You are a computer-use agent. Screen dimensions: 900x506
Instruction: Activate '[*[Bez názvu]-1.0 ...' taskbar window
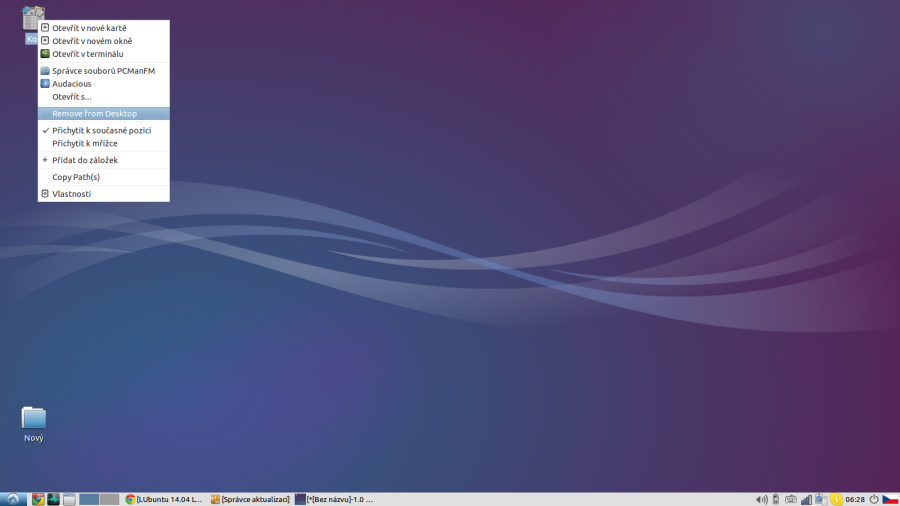pos(335,499)
